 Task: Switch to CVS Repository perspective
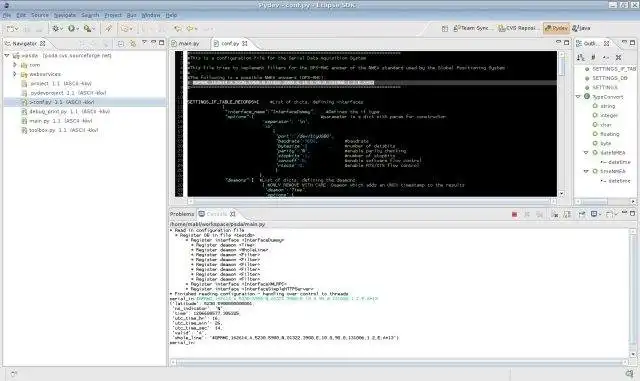click(518, 28)
